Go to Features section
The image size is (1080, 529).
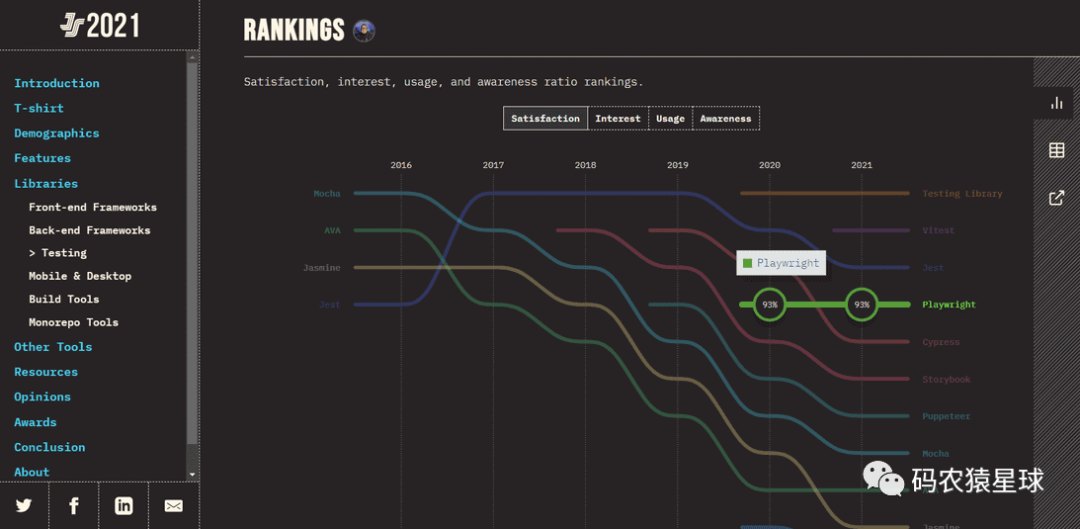(x=42, y=158)
